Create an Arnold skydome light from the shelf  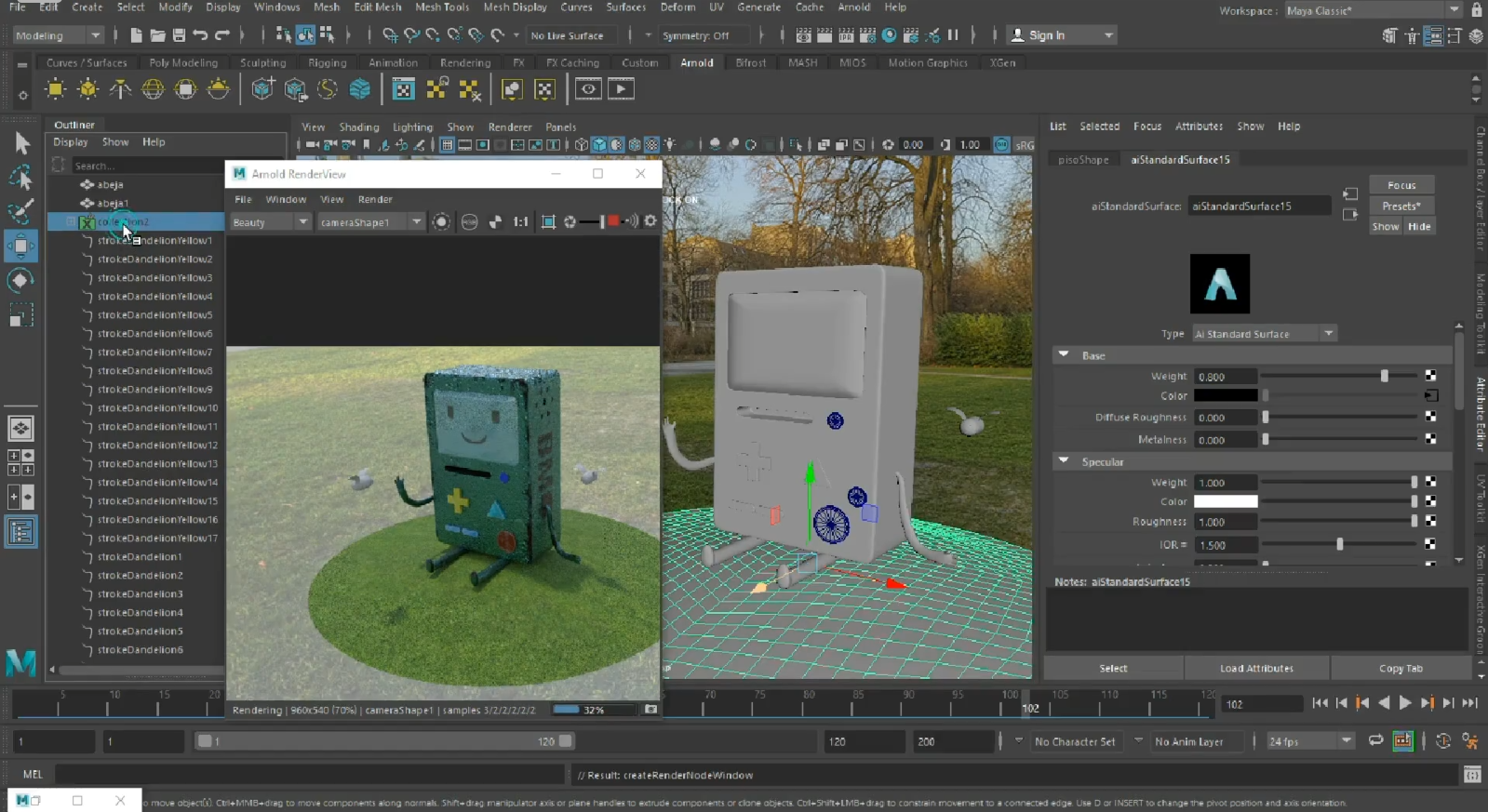153,89
